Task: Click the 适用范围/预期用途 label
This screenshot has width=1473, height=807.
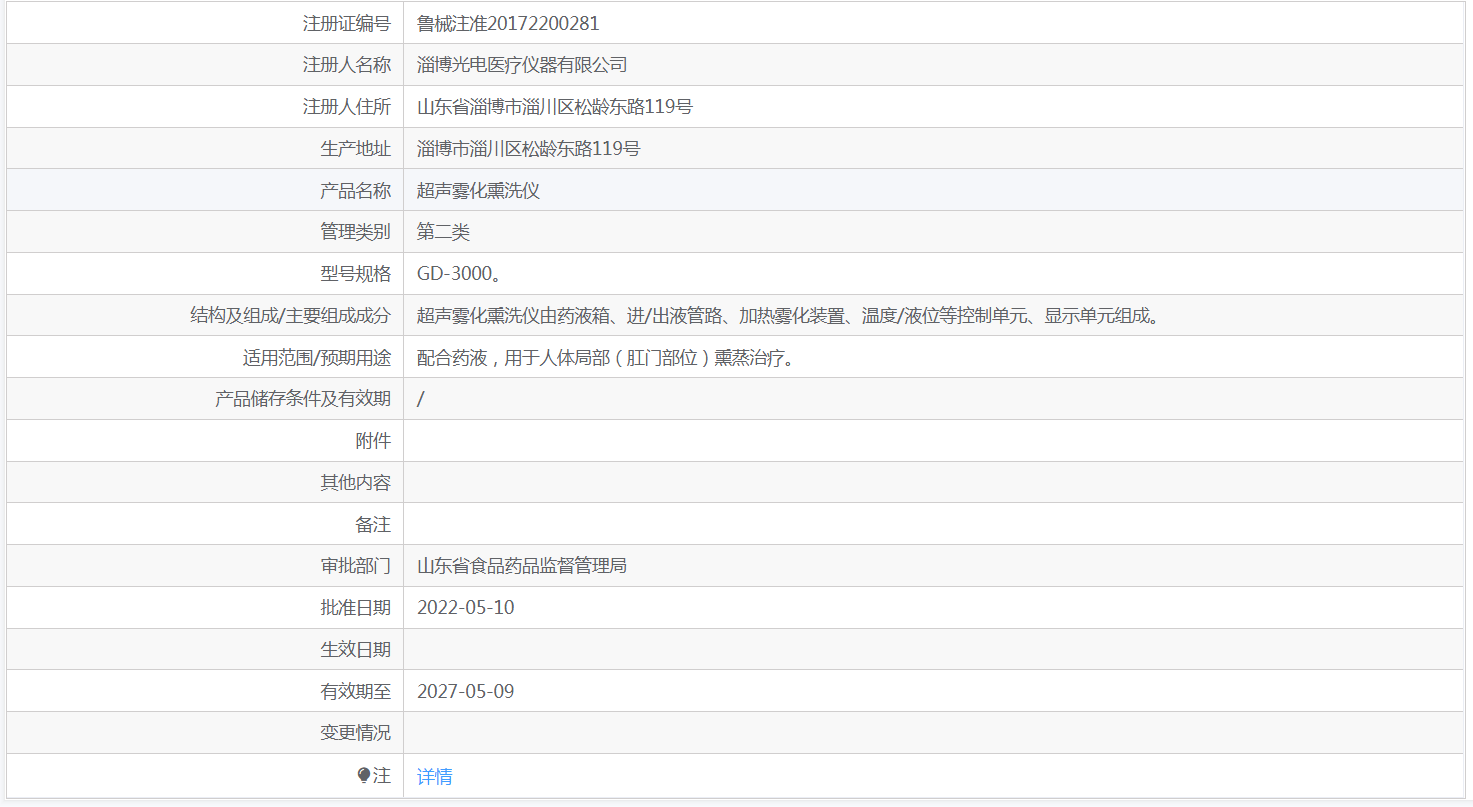Action: [x=317, y=358]
